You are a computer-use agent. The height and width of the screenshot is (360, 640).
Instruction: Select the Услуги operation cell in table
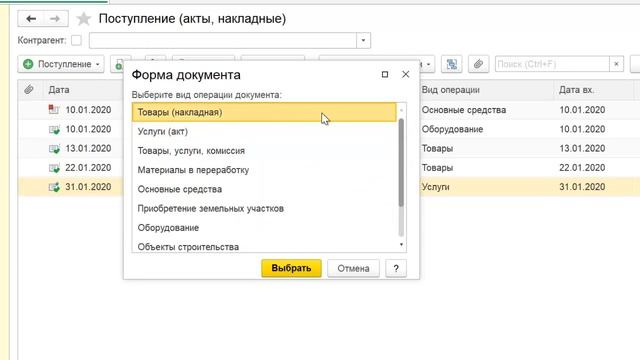tap(436, 187)
